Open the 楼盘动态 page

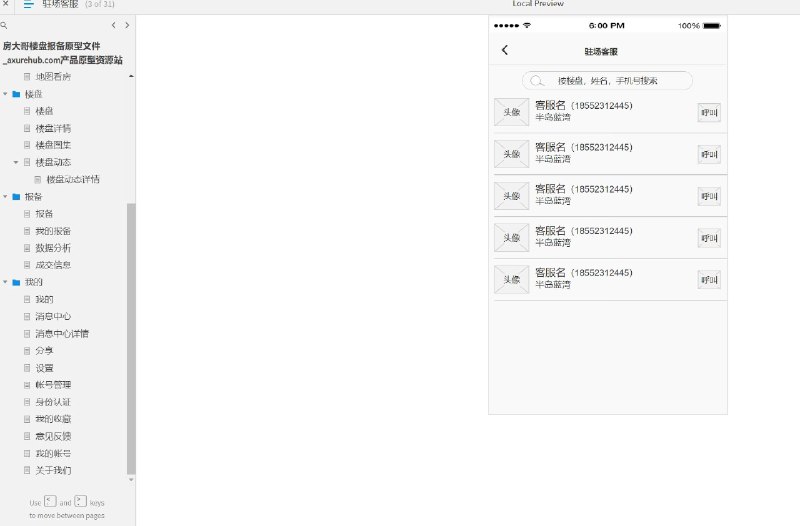pos(53,162)
